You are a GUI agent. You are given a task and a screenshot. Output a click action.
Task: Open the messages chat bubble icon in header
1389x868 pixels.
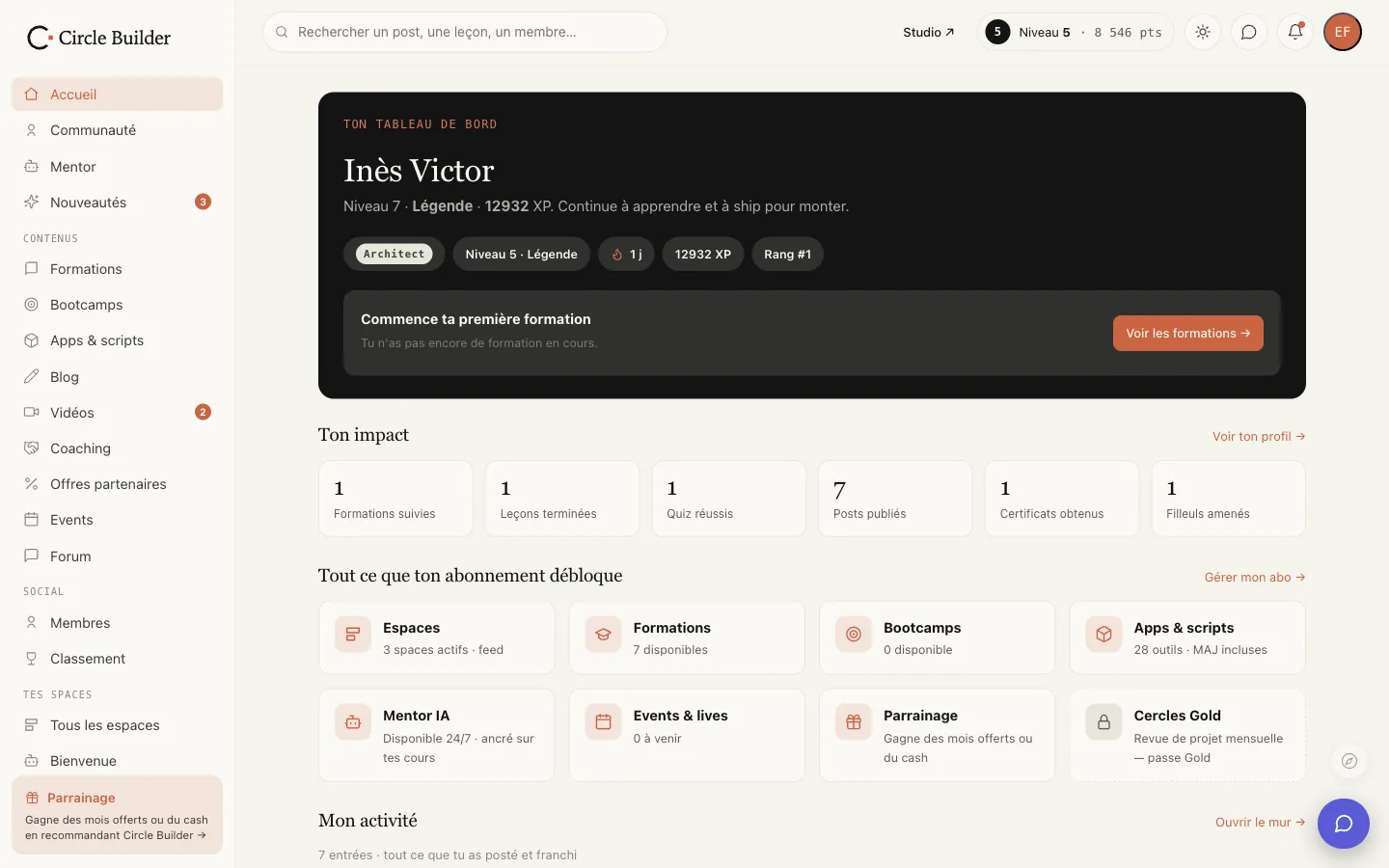tap(1249, 32)
